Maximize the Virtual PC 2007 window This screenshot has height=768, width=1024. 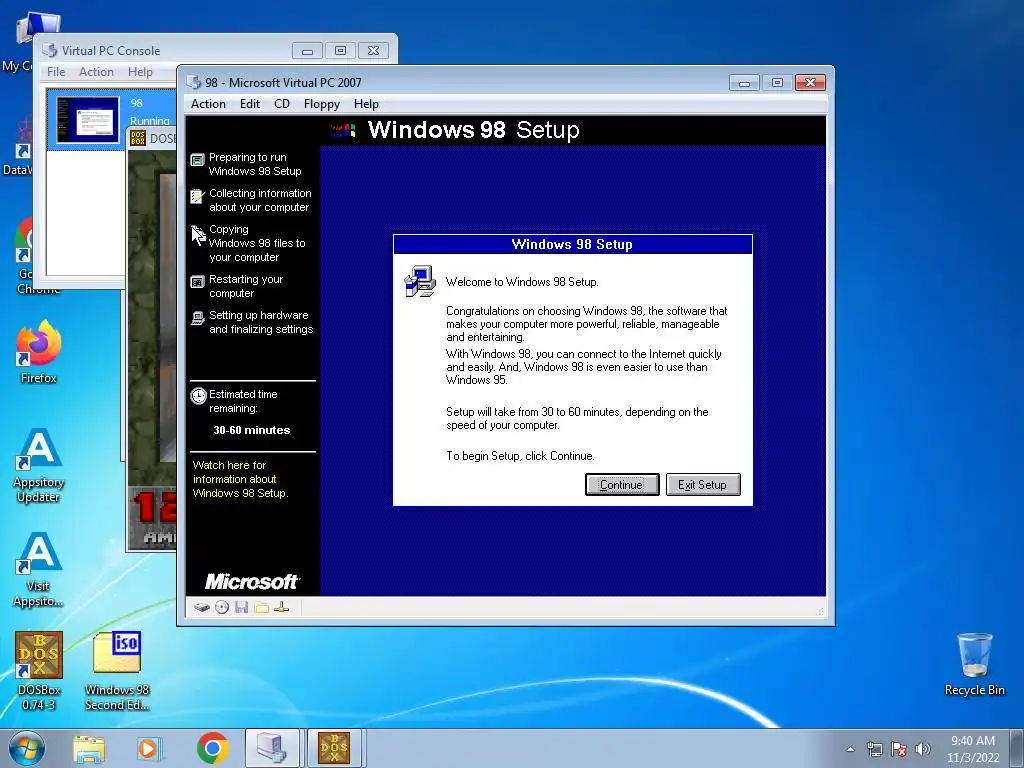click(777, 82)
